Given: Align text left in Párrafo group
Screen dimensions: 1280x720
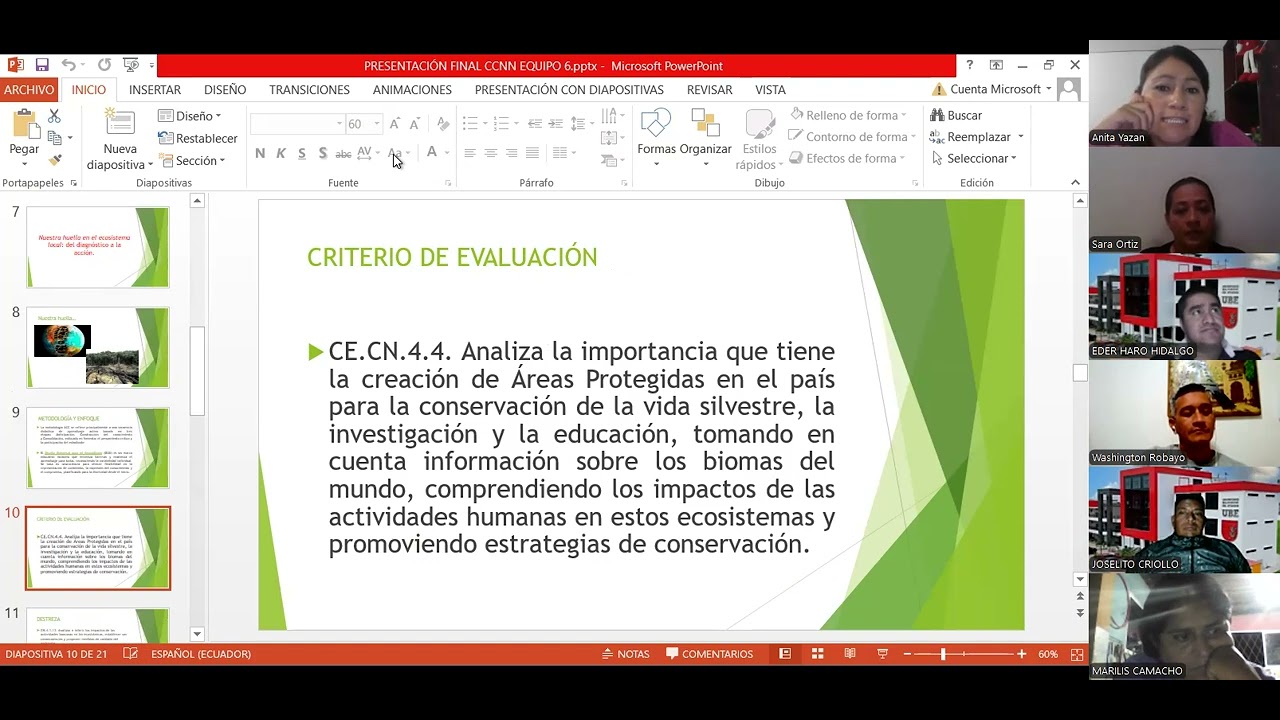Looking at the screenshot, I should [469, 153].
